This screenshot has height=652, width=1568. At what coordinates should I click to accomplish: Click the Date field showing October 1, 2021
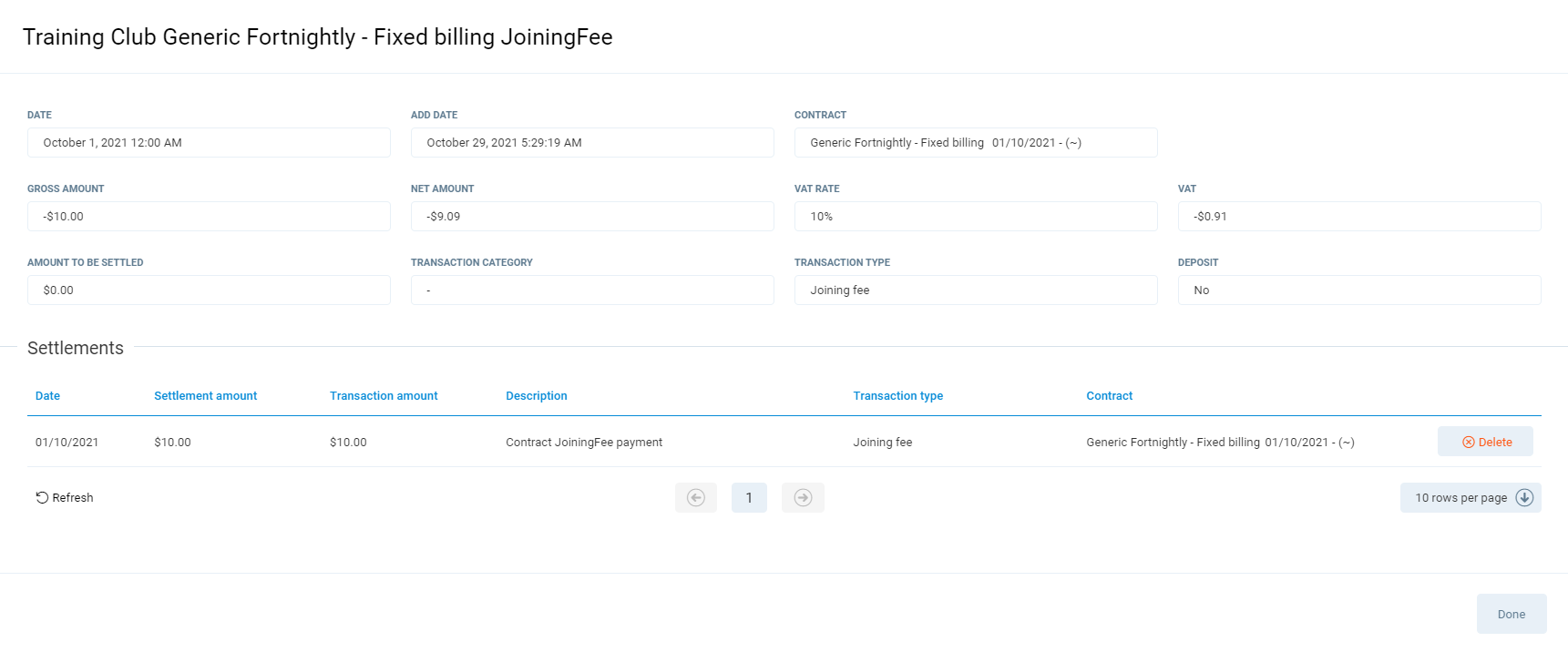(209, 143)
